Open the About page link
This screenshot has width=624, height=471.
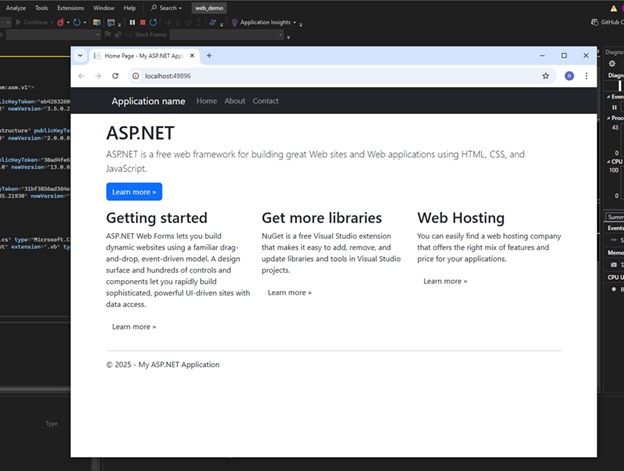[x=235, y=101]
